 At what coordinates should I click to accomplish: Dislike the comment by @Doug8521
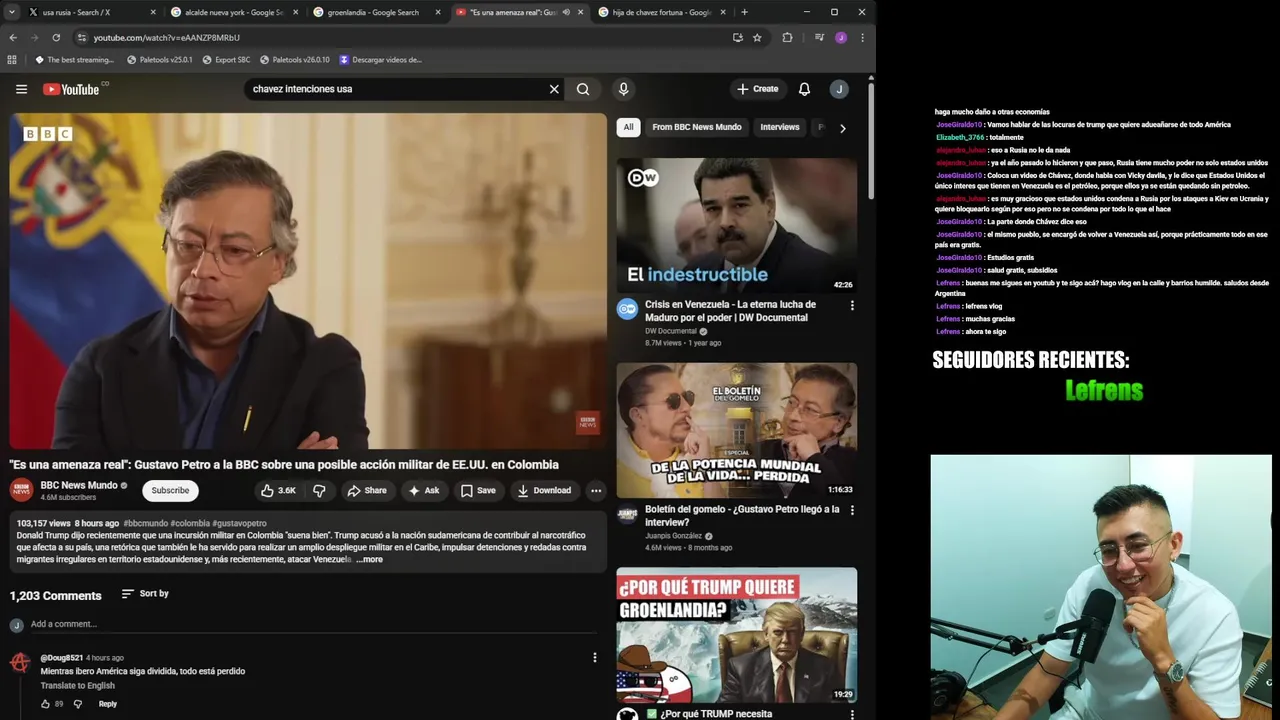78,704
